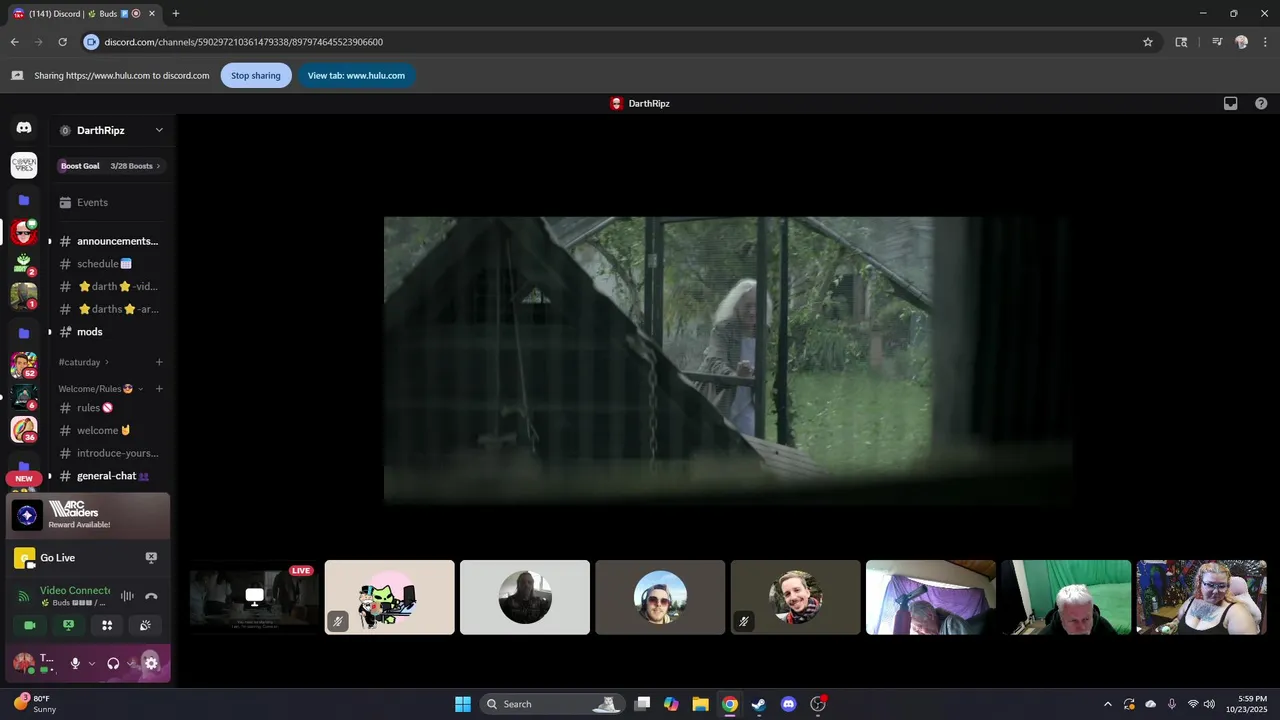Expand the top server folder icon
The image size is (1280, 720).
24,200
